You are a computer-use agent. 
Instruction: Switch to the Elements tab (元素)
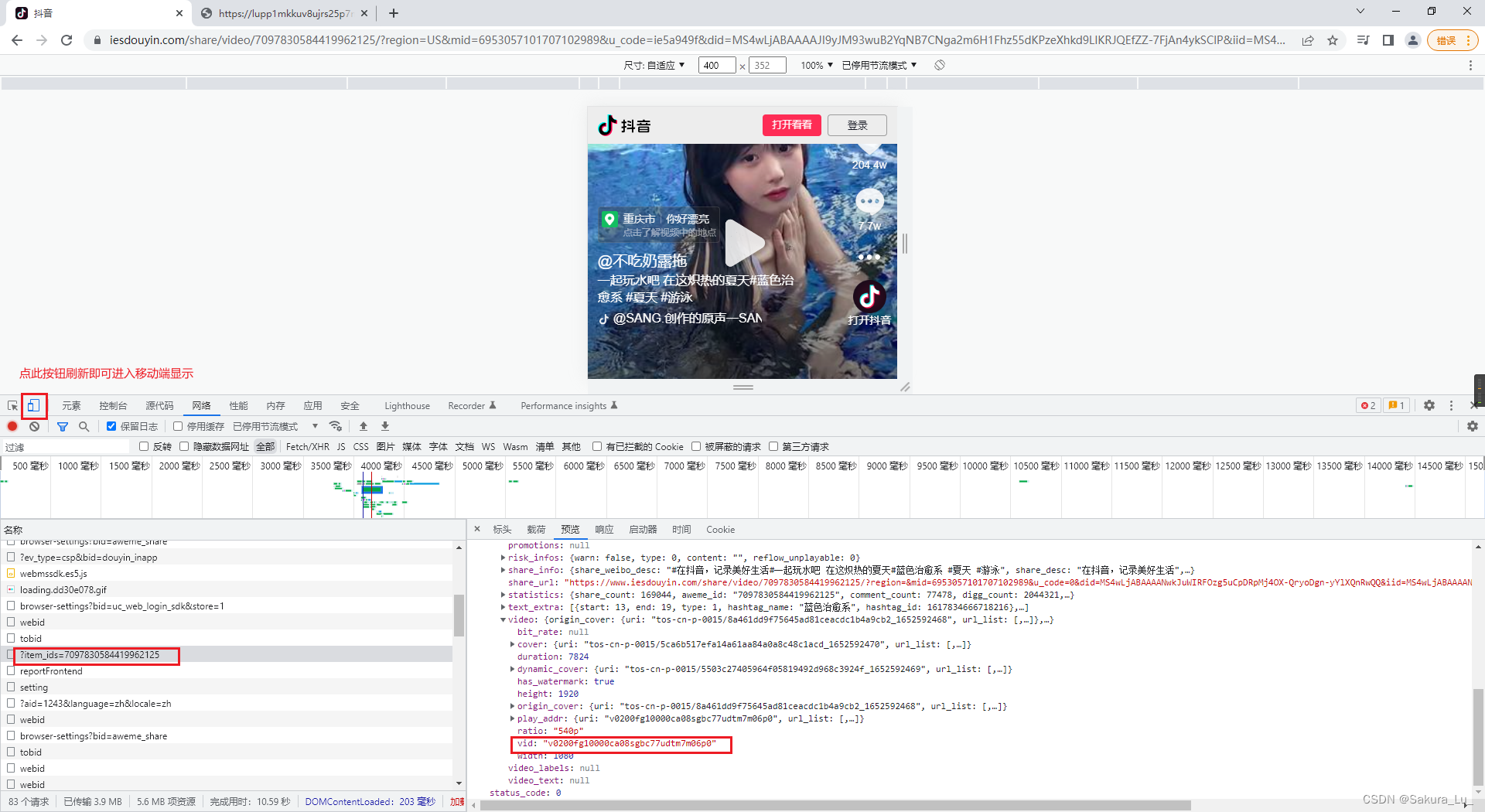click(x=71, y=405)
